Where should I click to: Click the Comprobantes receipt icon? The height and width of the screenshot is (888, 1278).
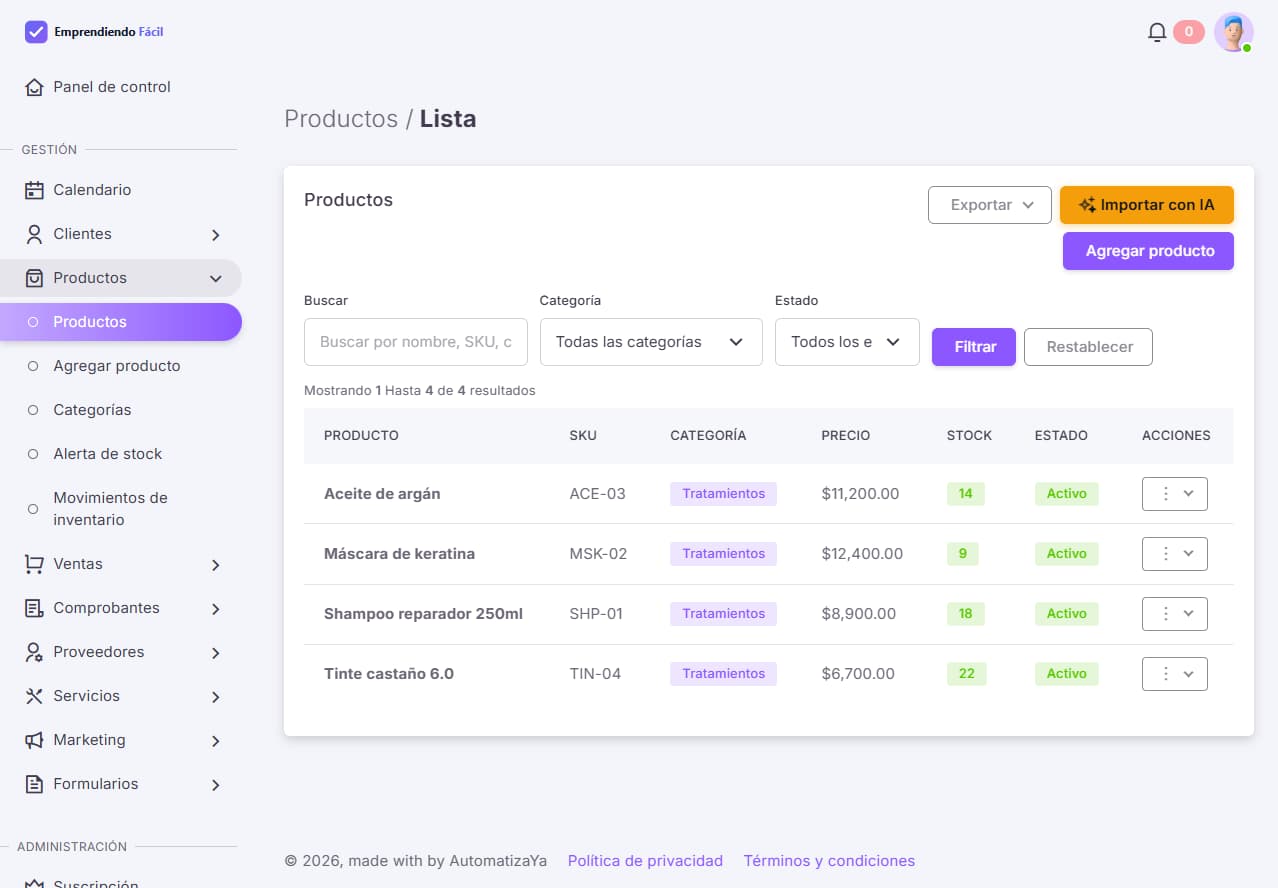click(34, 608)
